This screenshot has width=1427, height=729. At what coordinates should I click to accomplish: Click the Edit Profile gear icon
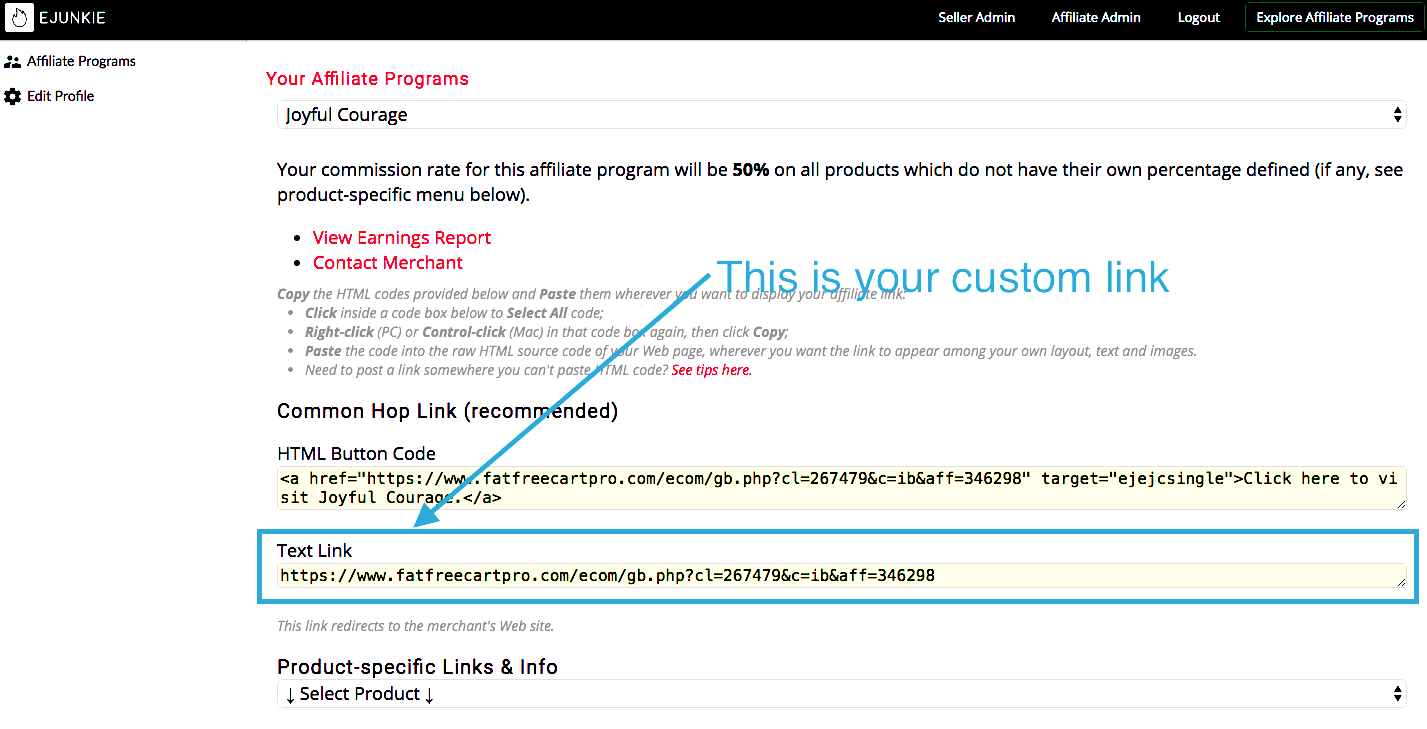tap(13, 96)
